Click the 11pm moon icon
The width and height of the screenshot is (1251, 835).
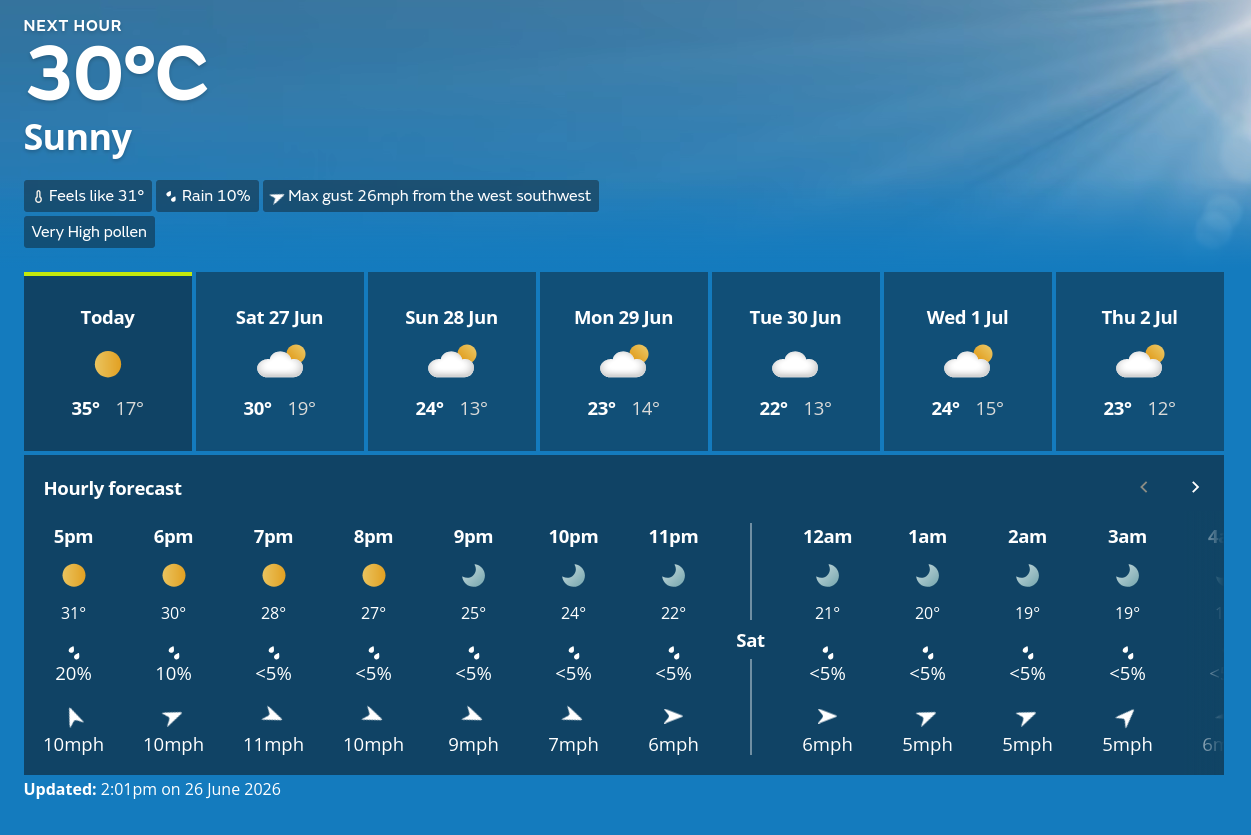click(x=674, y=575)
